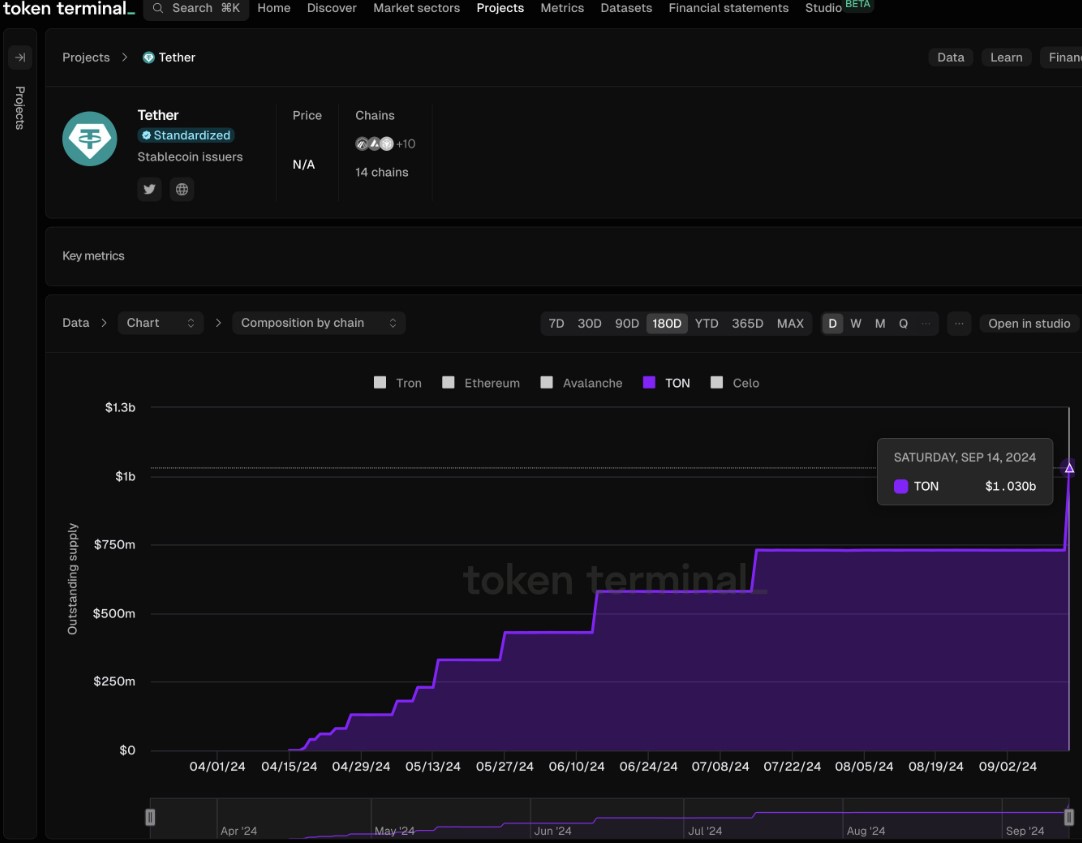
Task: Open the Chart type dropdown
Action: (x=160, y=323)
